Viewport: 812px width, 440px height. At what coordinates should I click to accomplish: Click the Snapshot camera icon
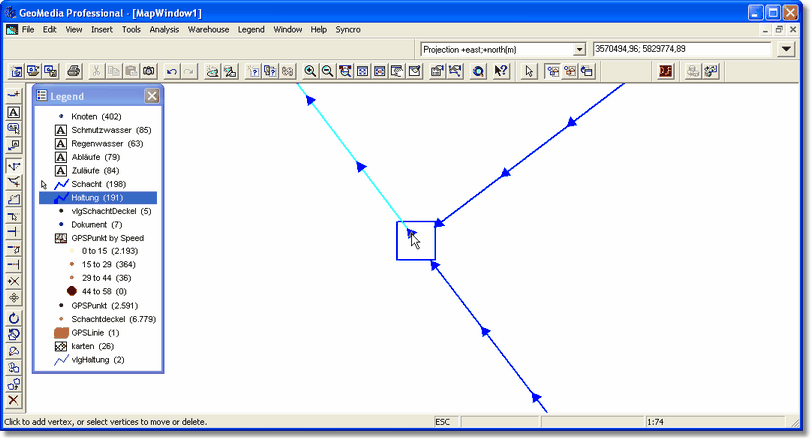coord(148,71)
